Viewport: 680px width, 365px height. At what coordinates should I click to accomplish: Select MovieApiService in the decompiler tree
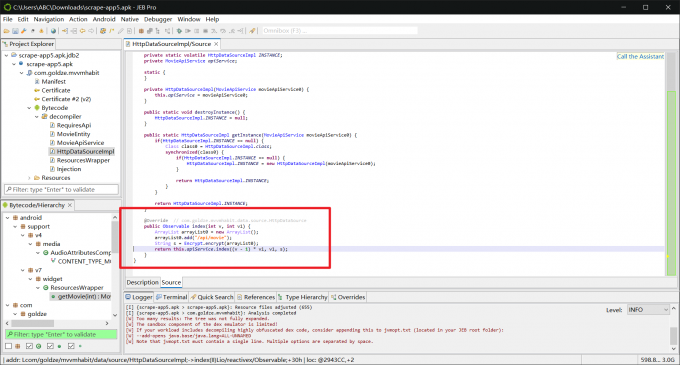pos(80,143)
